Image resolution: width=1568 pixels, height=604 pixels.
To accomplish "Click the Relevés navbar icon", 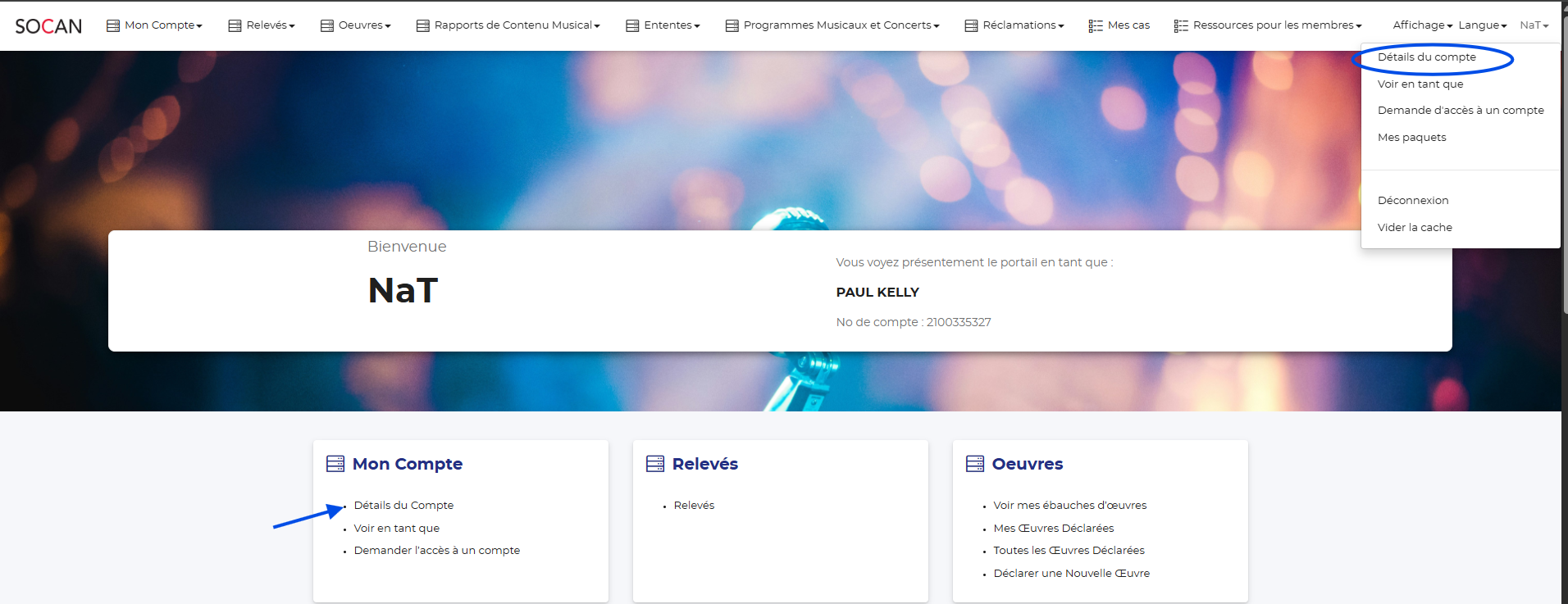I will 235,25.
